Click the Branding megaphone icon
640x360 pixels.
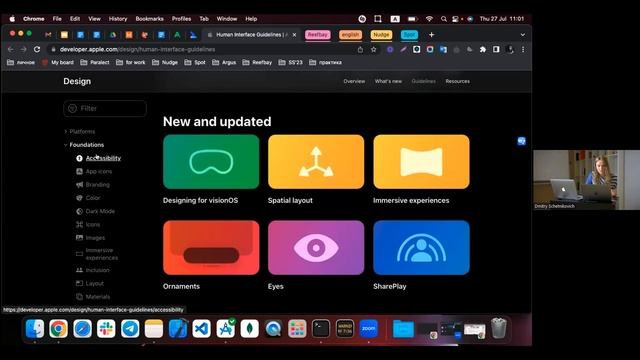tap(79, 184)
